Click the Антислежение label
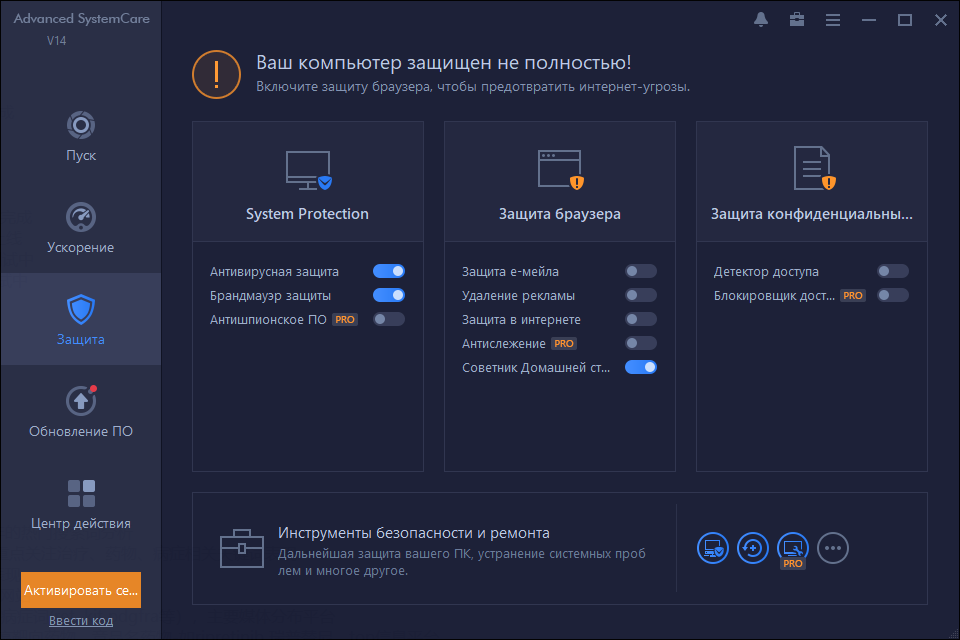Screen dimensions: 960x640 point(504,344)
